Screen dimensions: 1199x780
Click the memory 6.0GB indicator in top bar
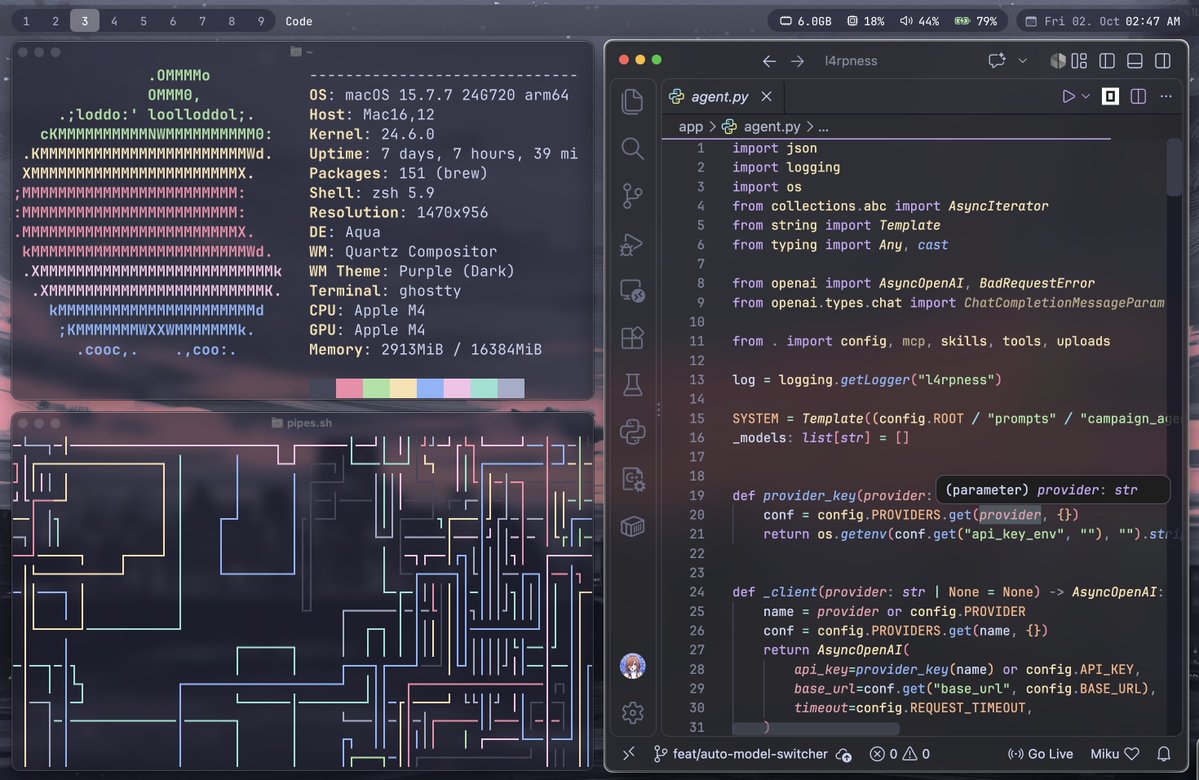805,21
